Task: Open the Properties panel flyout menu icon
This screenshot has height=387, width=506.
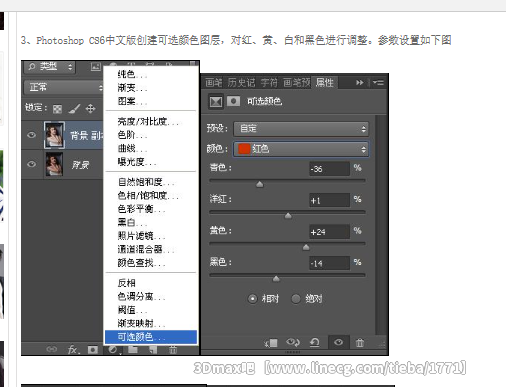Action: 378,82
